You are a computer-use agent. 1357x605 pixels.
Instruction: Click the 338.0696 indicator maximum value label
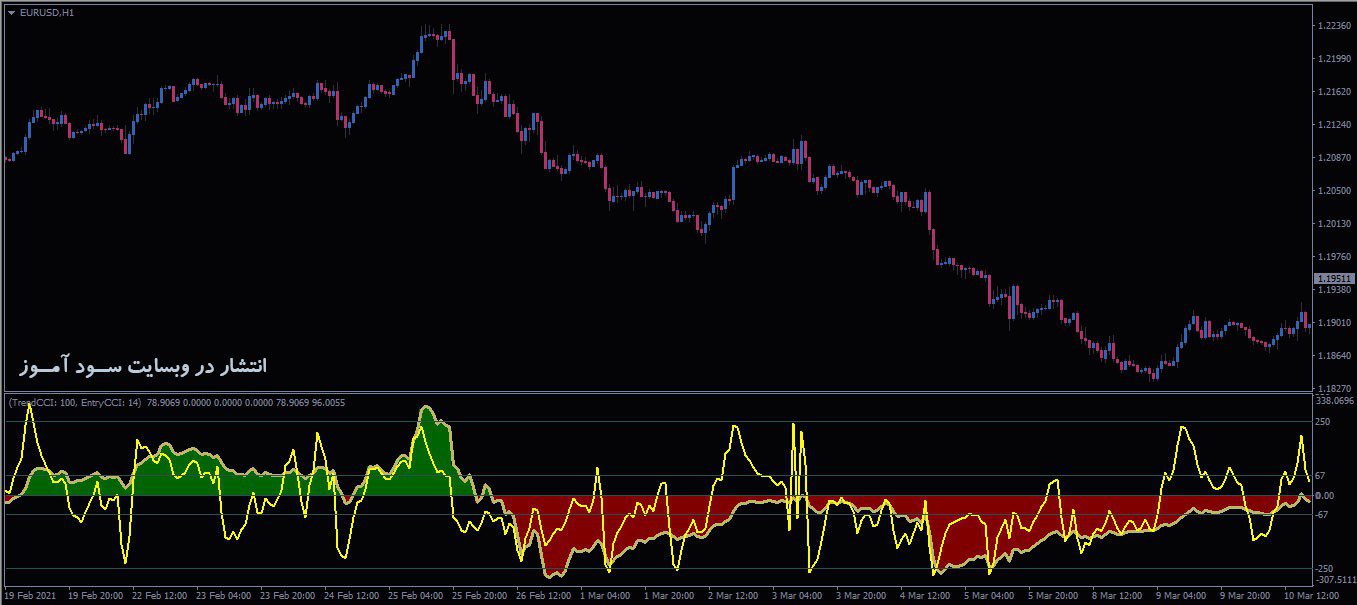pos(1335,401)
